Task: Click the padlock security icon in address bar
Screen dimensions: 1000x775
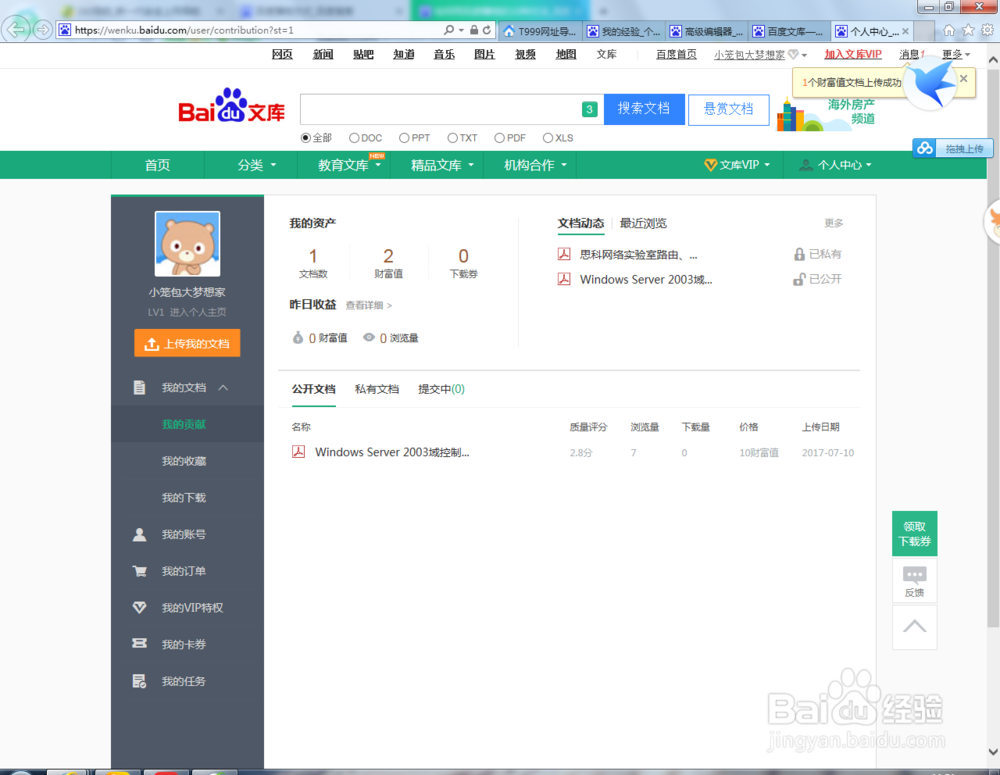Action: click(474, 30)
